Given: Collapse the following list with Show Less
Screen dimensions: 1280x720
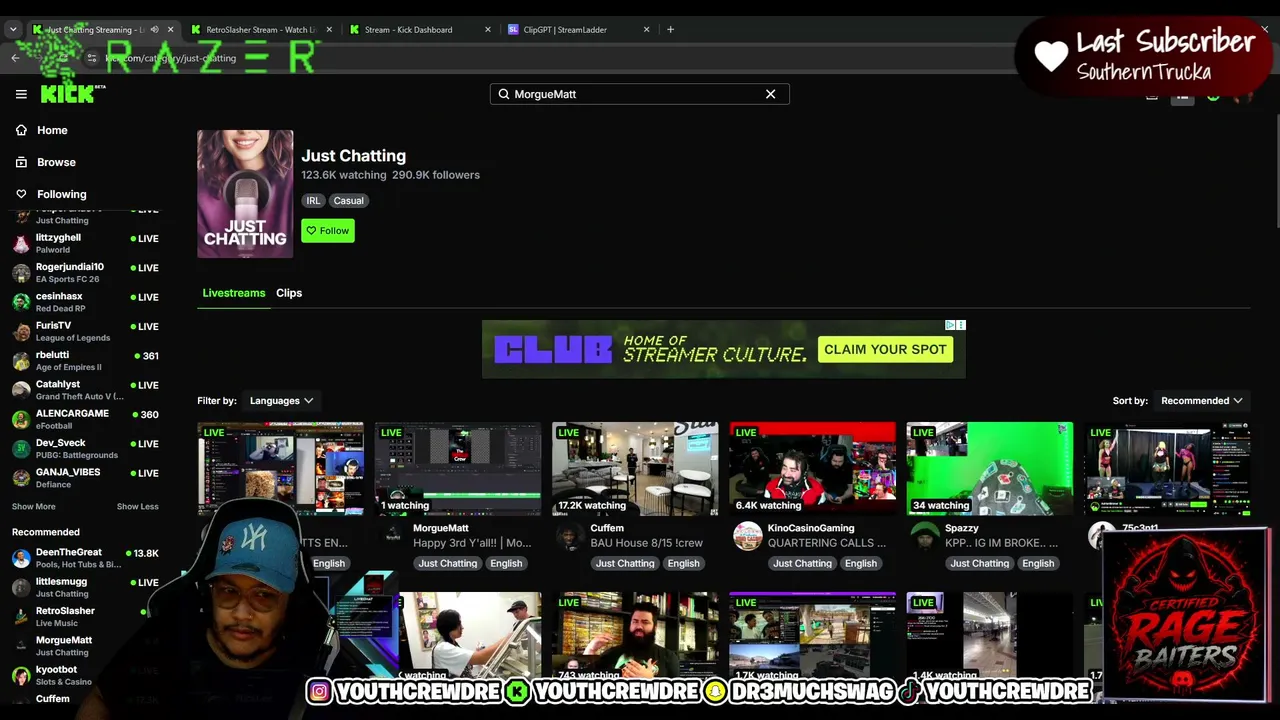Looking at the screenshot, I should click(x=138, y=507).
